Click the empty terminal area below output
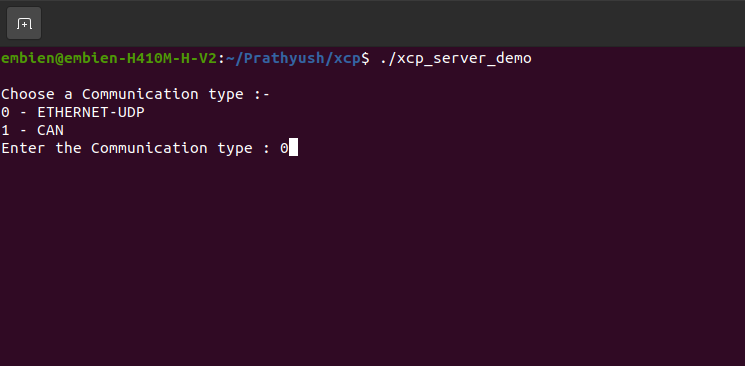The height and width of the screenshot is (366, 745). click(372, 261)
